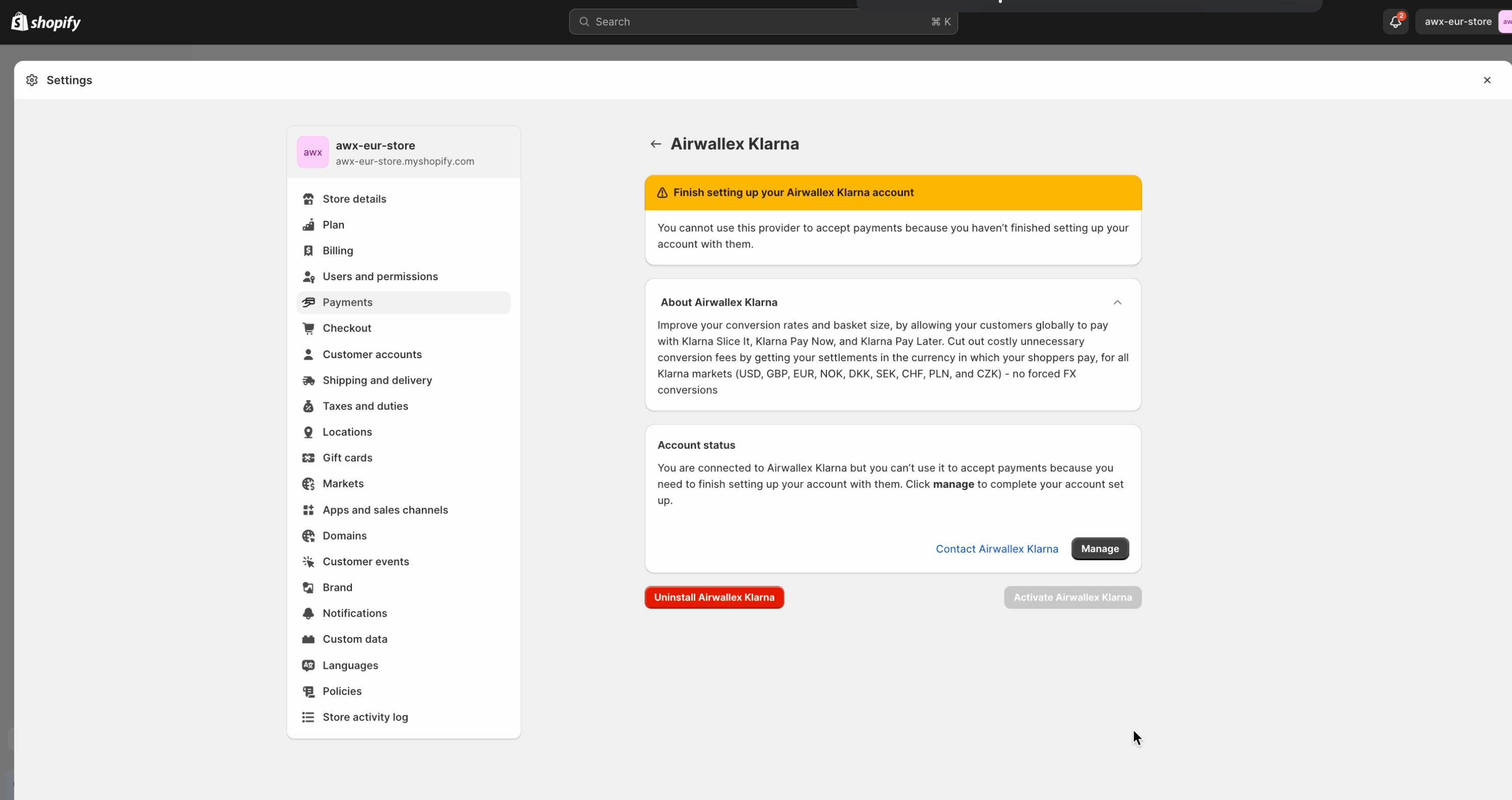The height and width of the screenshot is (800, 1512).
Task: Click the search magnifier icon
Action: click(585, 22)
